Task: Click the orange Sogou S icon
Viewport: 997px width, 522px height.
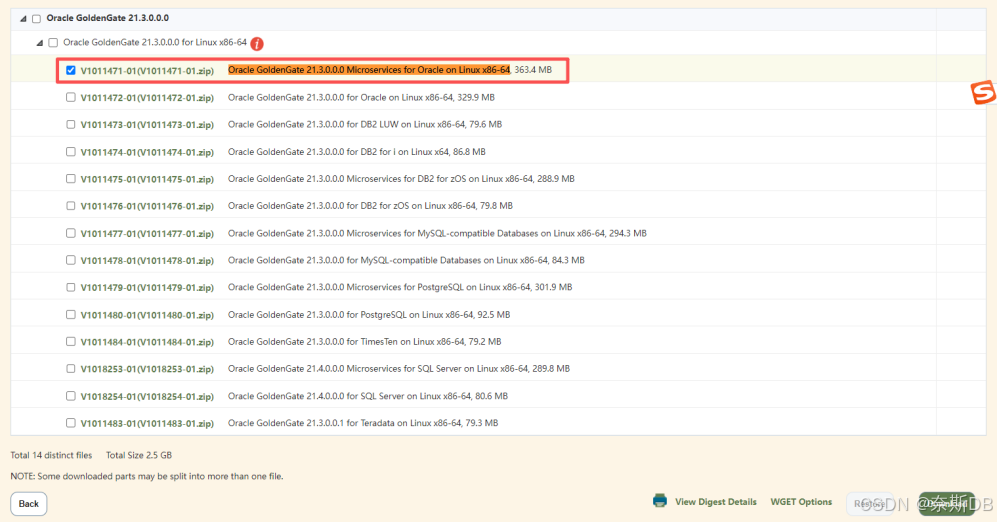Action: [x=983, y=92]
